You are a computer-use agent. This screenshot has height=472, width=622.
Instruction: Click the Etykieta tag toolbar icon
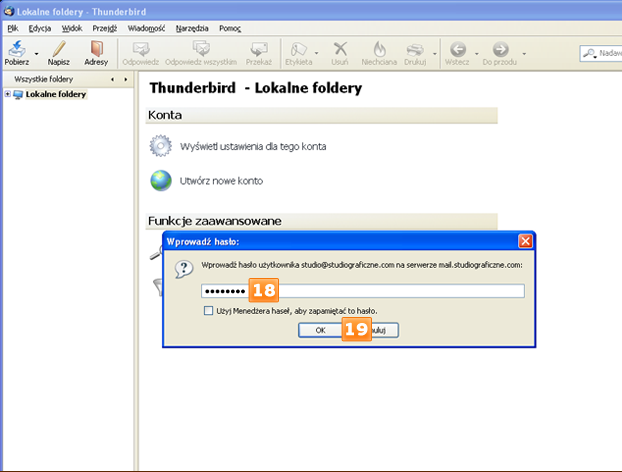point(298,49)
